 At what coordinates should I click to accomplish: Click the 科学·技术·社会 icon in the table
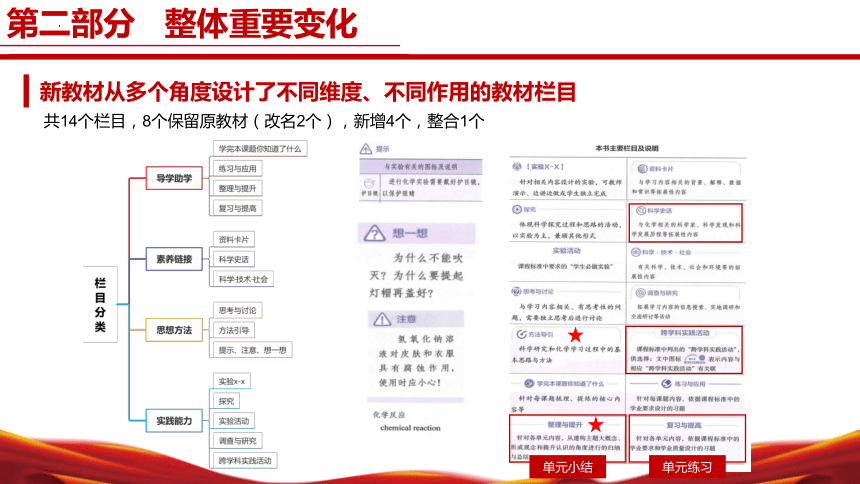point(636,252)
